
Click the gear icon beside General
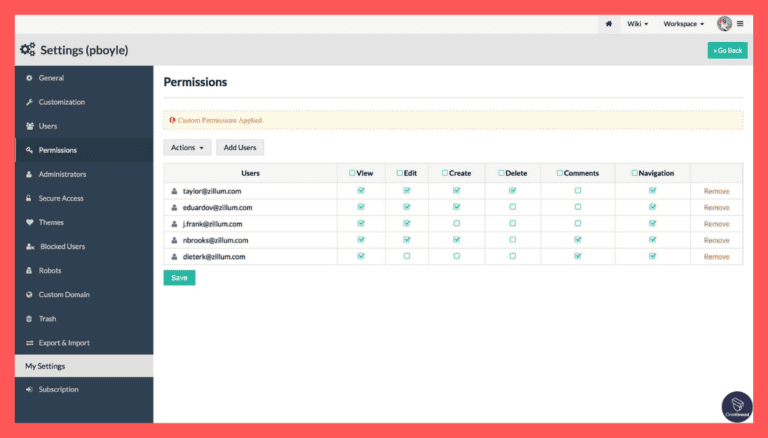[28, 78]
